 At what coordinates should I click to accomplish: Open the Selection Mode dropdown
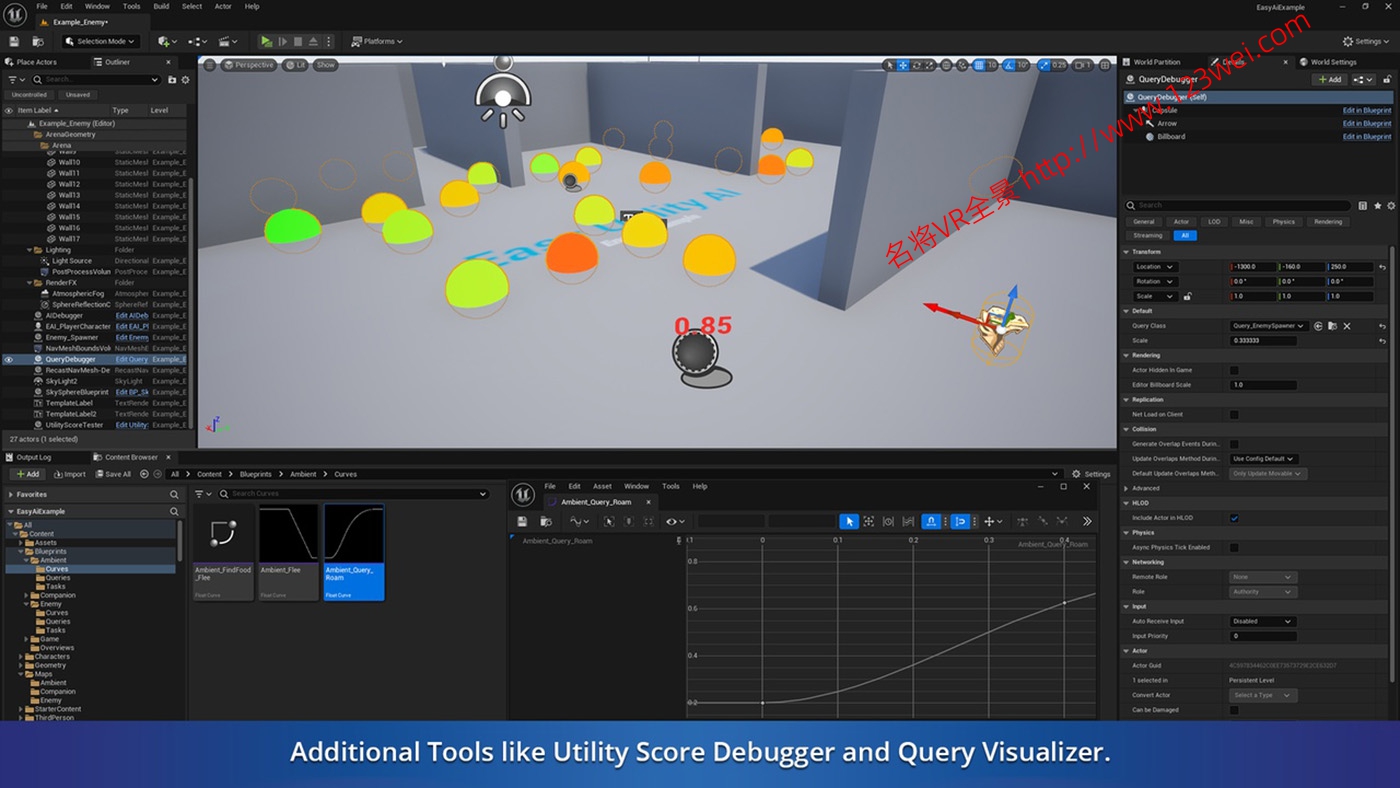[x=101, y=41]
